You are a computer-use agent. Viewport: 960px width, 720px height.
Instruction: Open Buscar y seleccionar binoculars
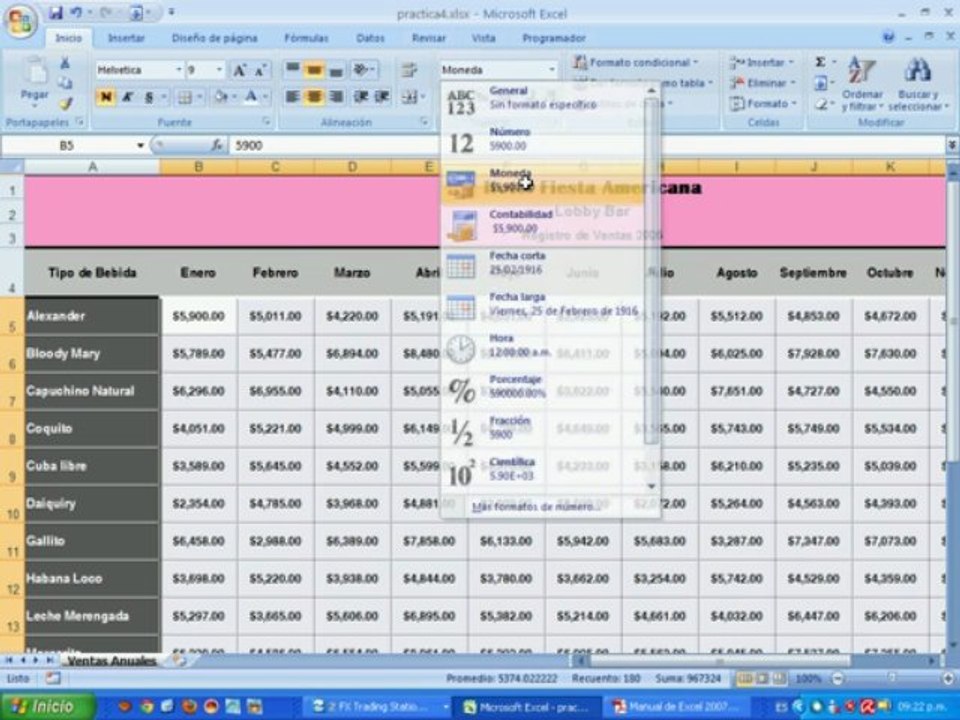coord(918,84)
